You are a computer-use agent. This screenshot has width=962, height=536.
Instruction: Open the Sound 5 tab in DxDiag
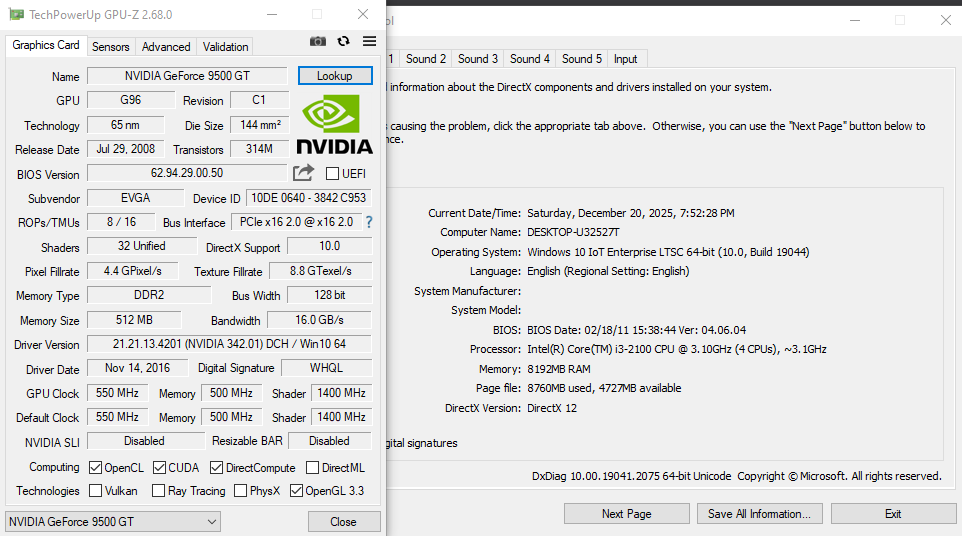582,59
